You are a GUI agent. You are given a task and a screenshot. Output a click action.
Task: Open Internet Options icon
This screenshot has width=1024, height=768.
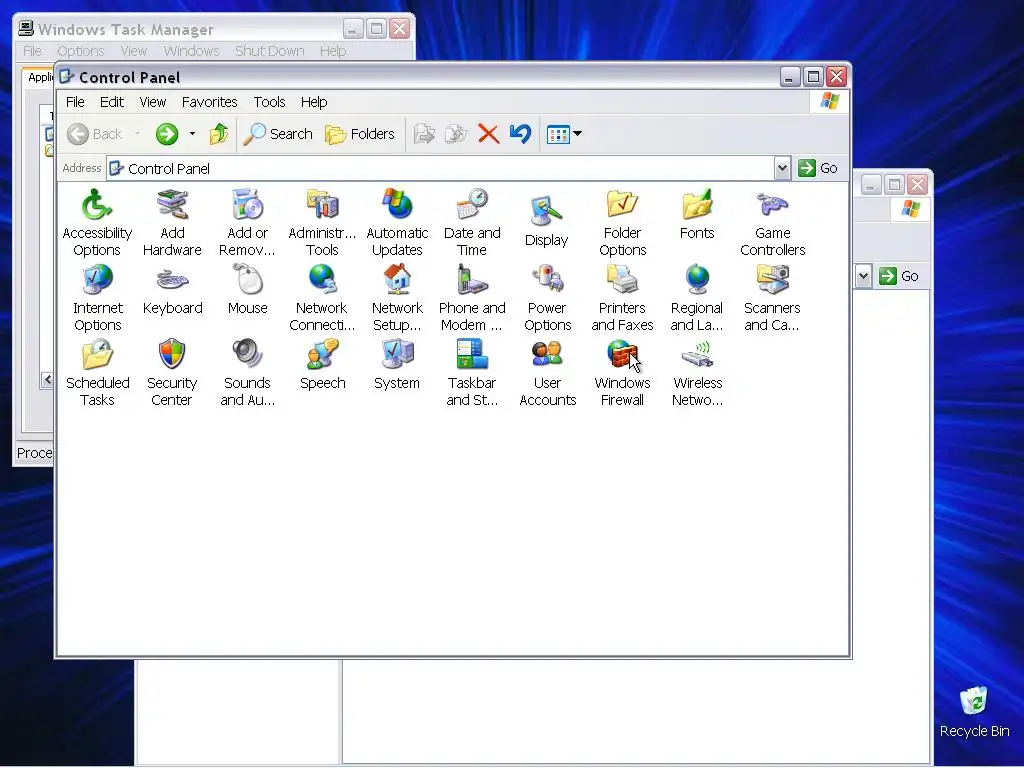click(x=97, y=298)
